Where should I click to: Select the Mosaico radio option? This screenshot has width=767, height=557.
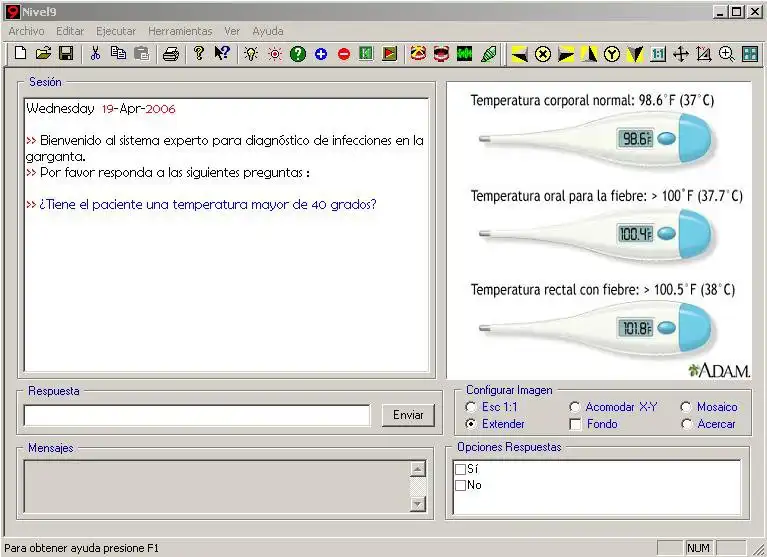click(686, 407)
